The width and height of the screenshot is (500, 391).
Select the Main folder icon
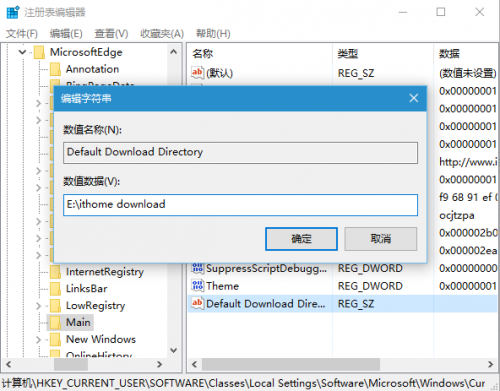click(x=55, y=323)
